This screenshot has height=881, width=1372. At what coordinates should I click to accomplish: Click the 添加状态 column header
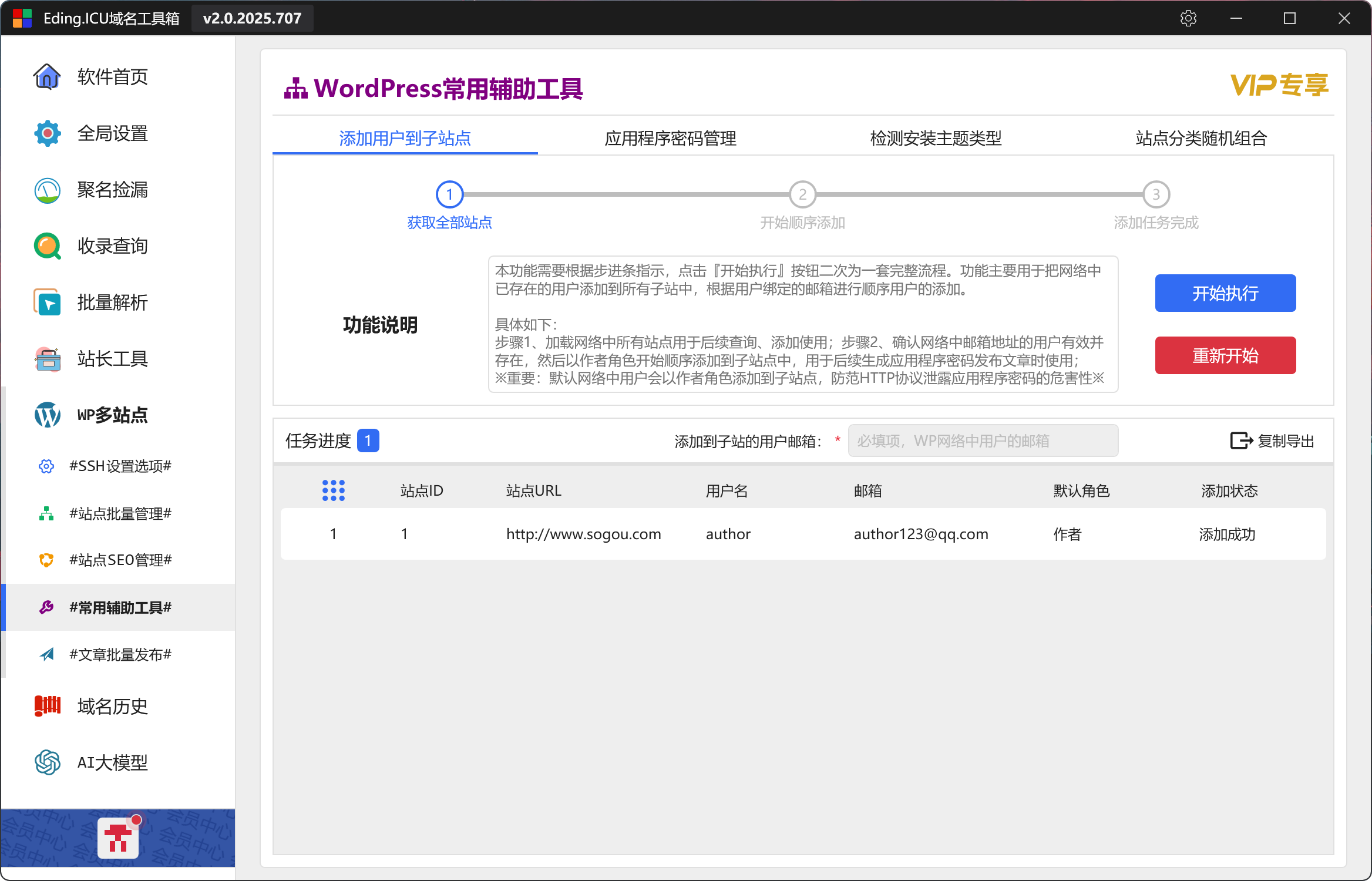(1229, 490)
